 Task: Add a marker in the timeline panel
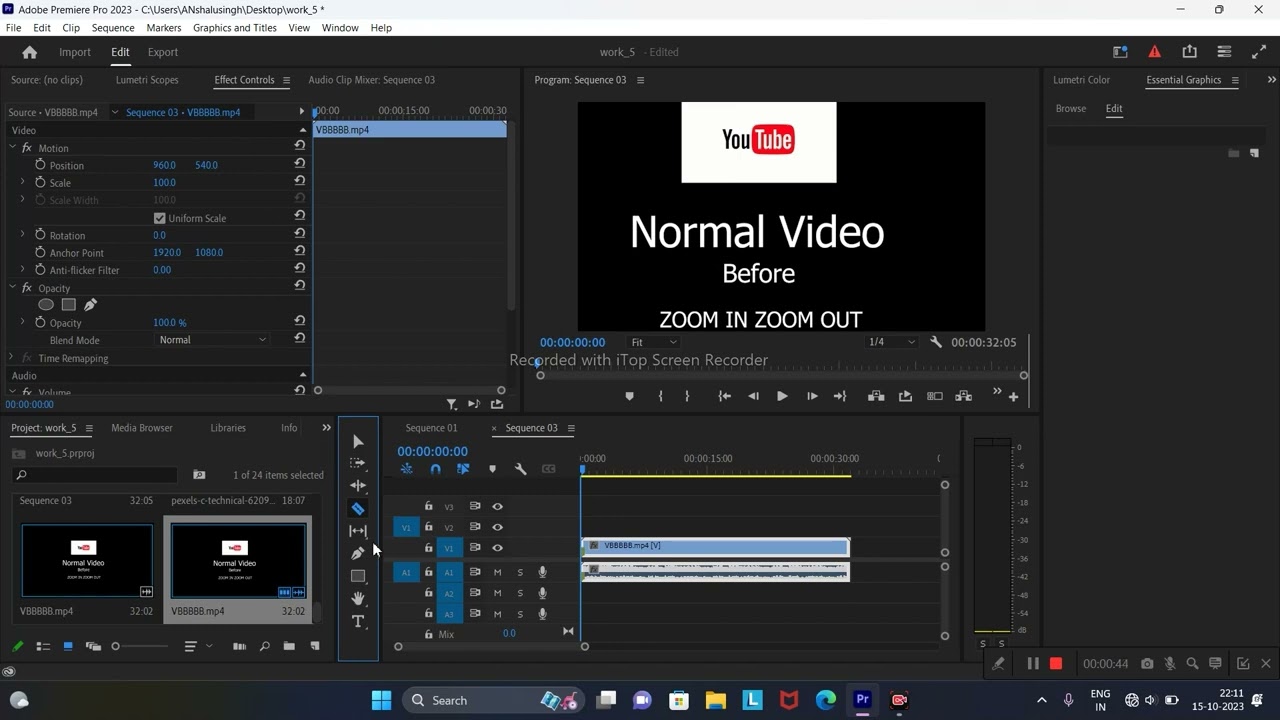(x=492, y=469)
